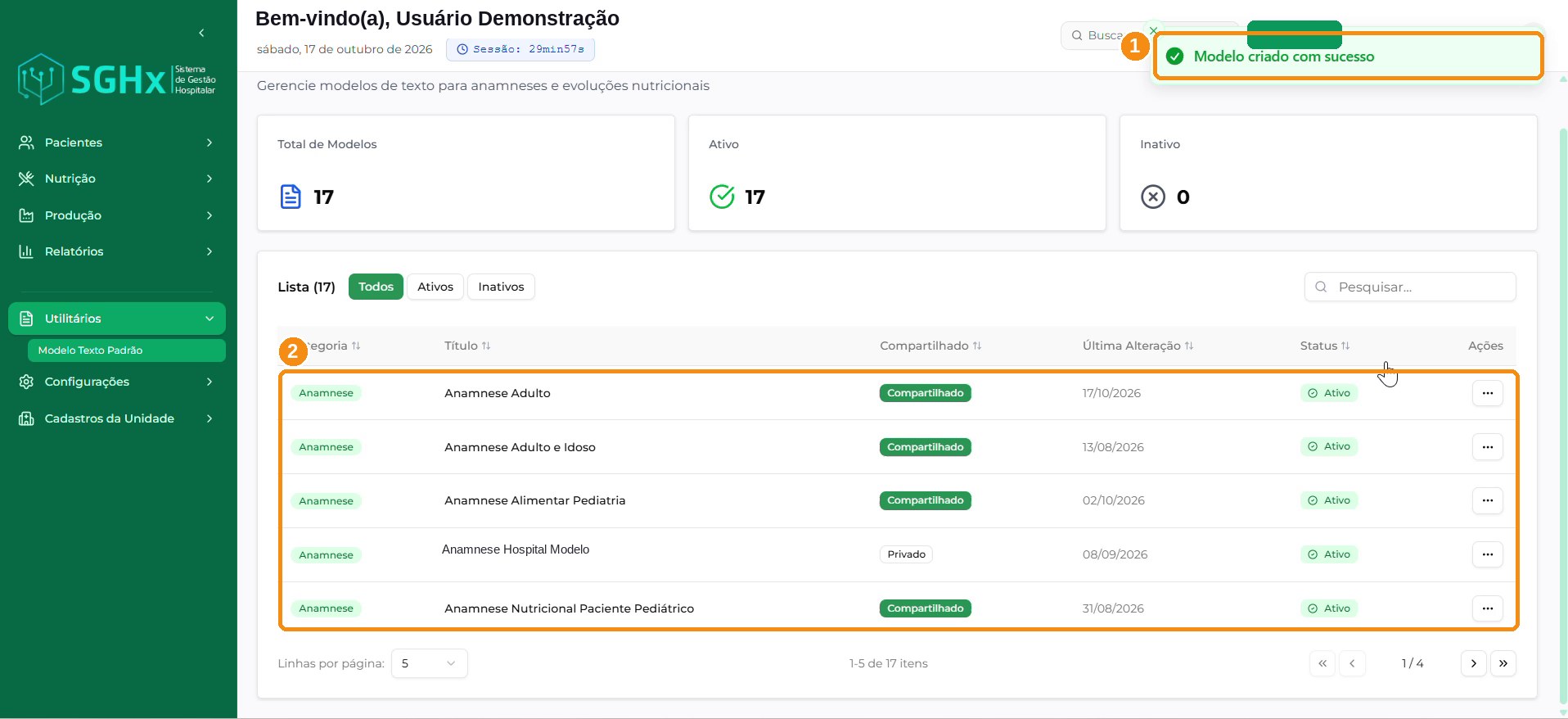Expand the Pacientes menu

click(x=117, y=142)
